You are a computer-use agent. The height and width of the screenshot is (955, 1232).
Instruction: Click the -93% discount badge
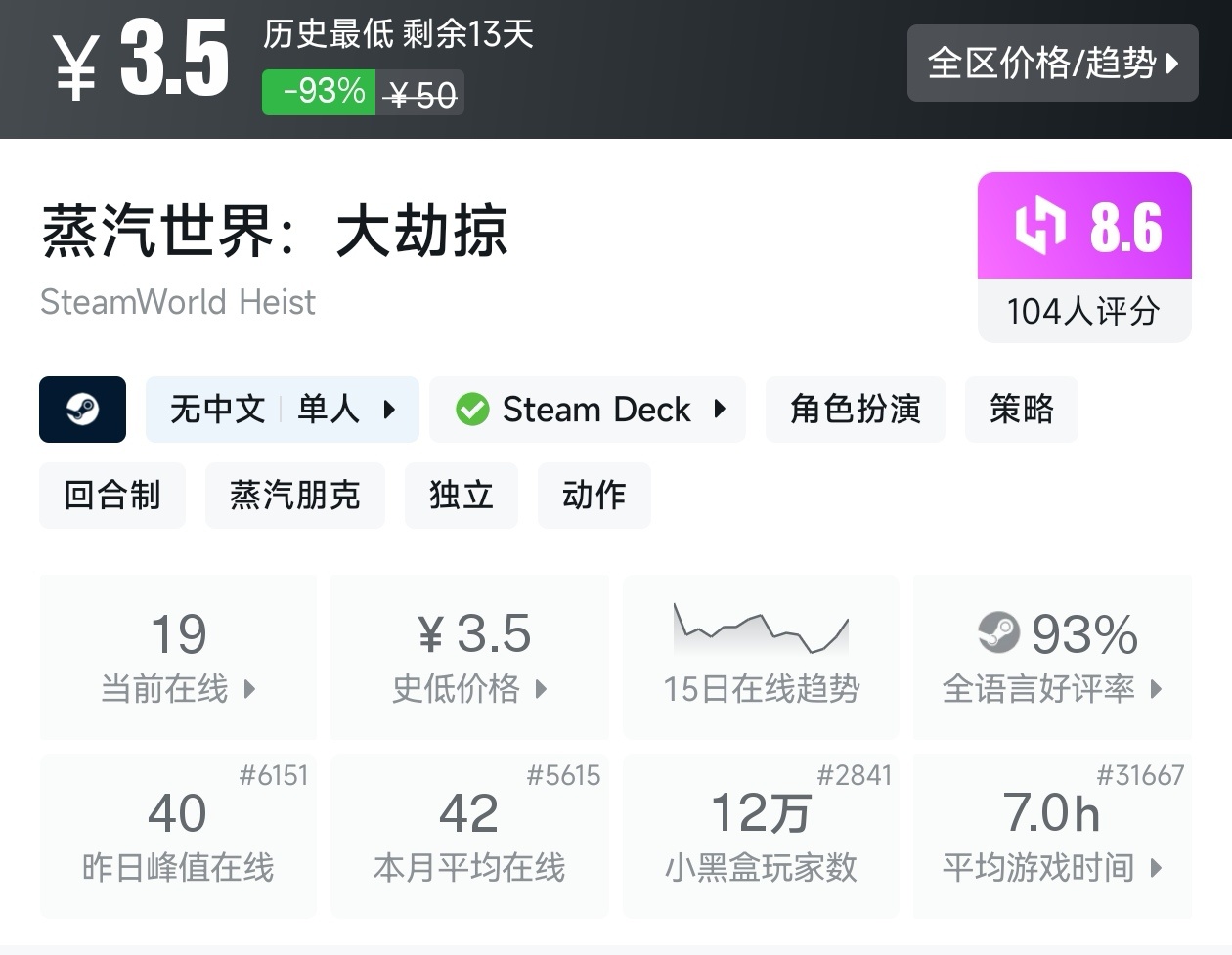pos(319,93)
